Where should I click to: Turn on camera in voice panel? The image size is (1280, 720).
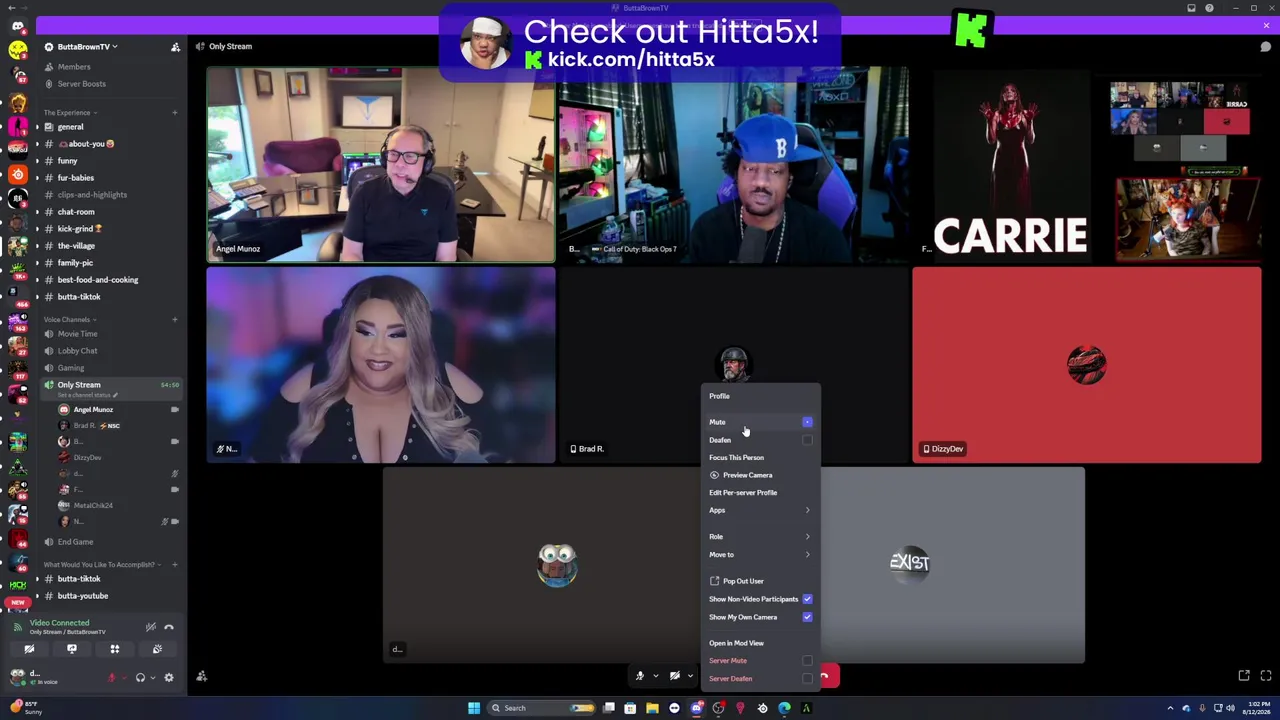click(29, 649)
